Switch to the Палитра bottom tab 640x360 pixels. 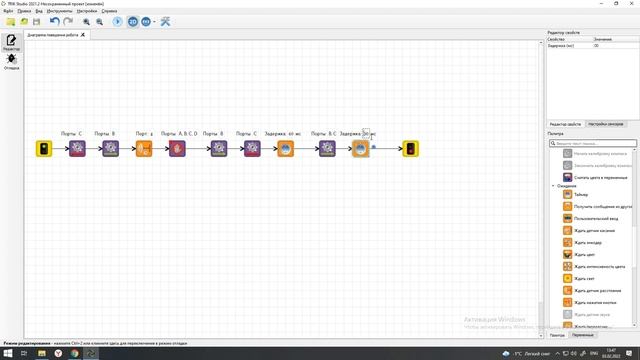click(x=557, y=335)
